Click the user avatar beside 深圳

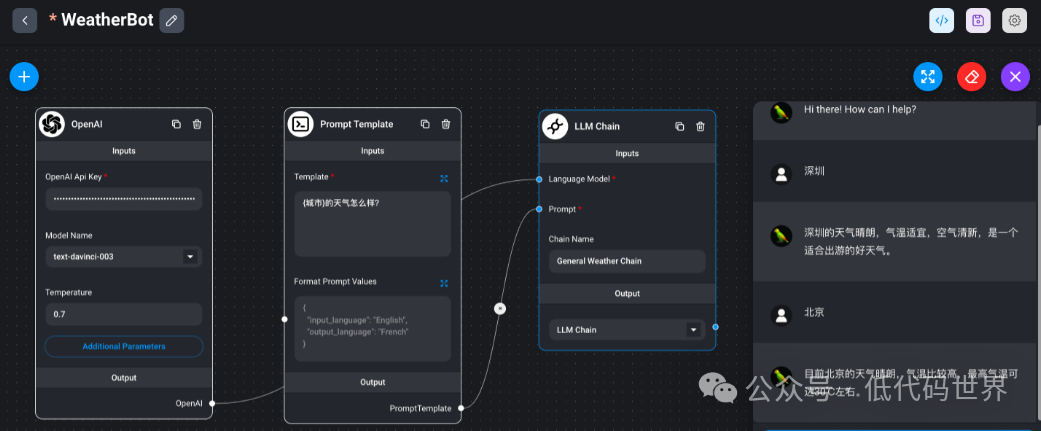click(781, 174)
